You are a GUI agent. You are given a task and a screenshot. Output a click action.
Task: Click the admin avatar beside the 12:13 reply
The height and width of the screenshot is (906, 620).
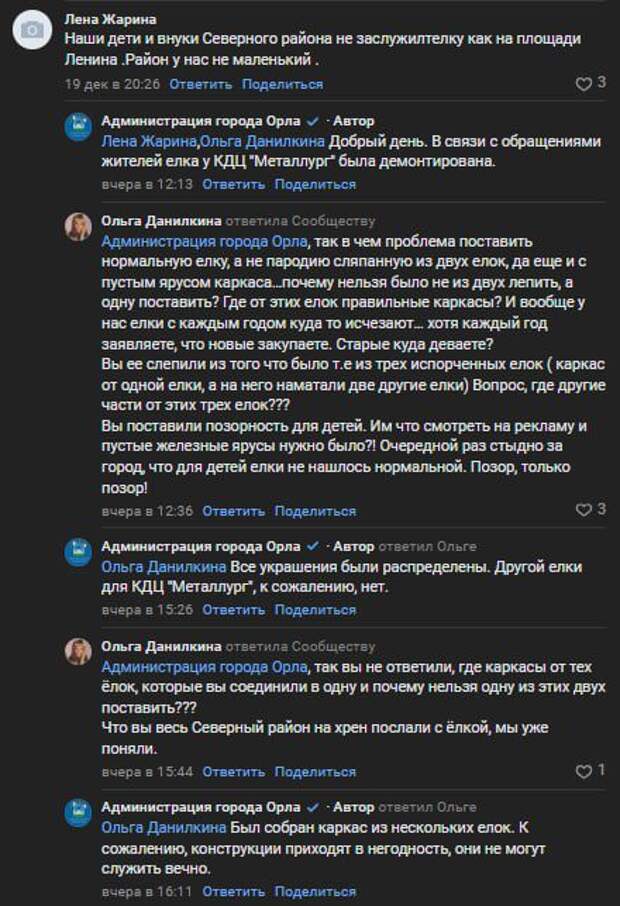click(x=78, y=127)
